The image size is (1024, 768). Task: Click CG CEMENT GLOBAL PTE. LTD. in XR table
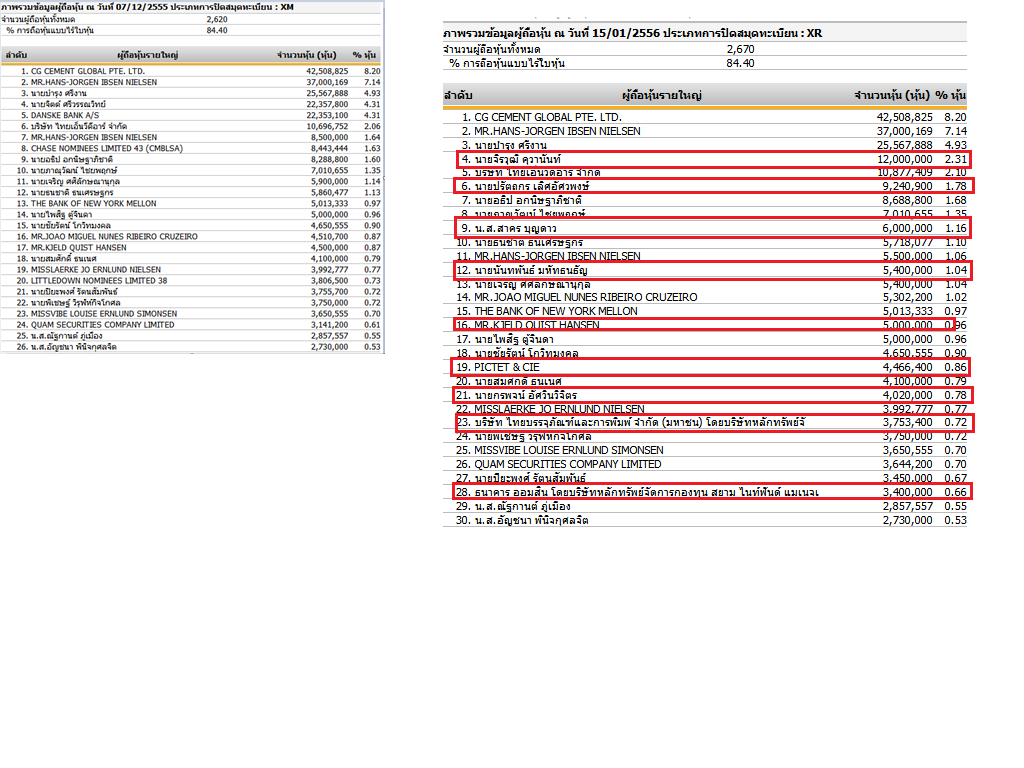547,117
